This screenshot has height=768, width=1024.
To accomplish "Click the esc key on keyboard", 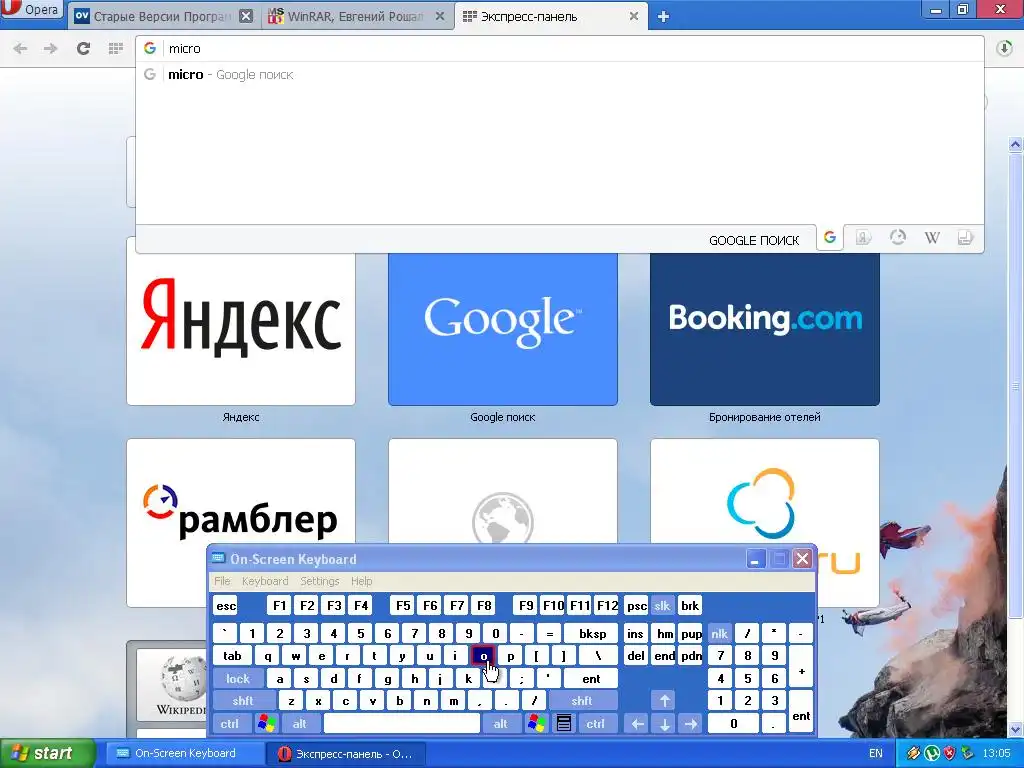I will (x=226, y=606).
